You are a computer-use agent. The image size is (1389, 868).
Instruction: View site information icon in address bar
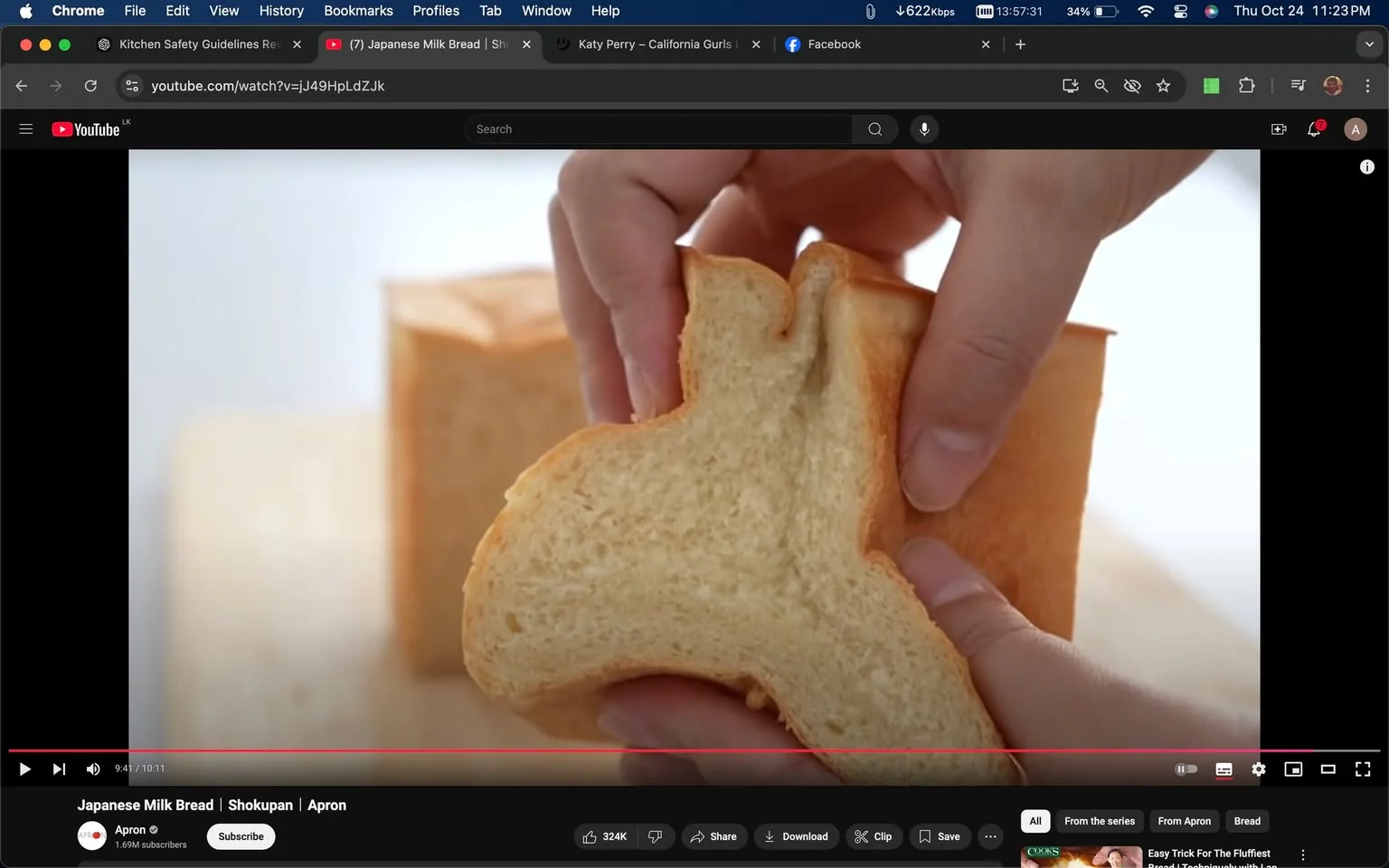132,86
